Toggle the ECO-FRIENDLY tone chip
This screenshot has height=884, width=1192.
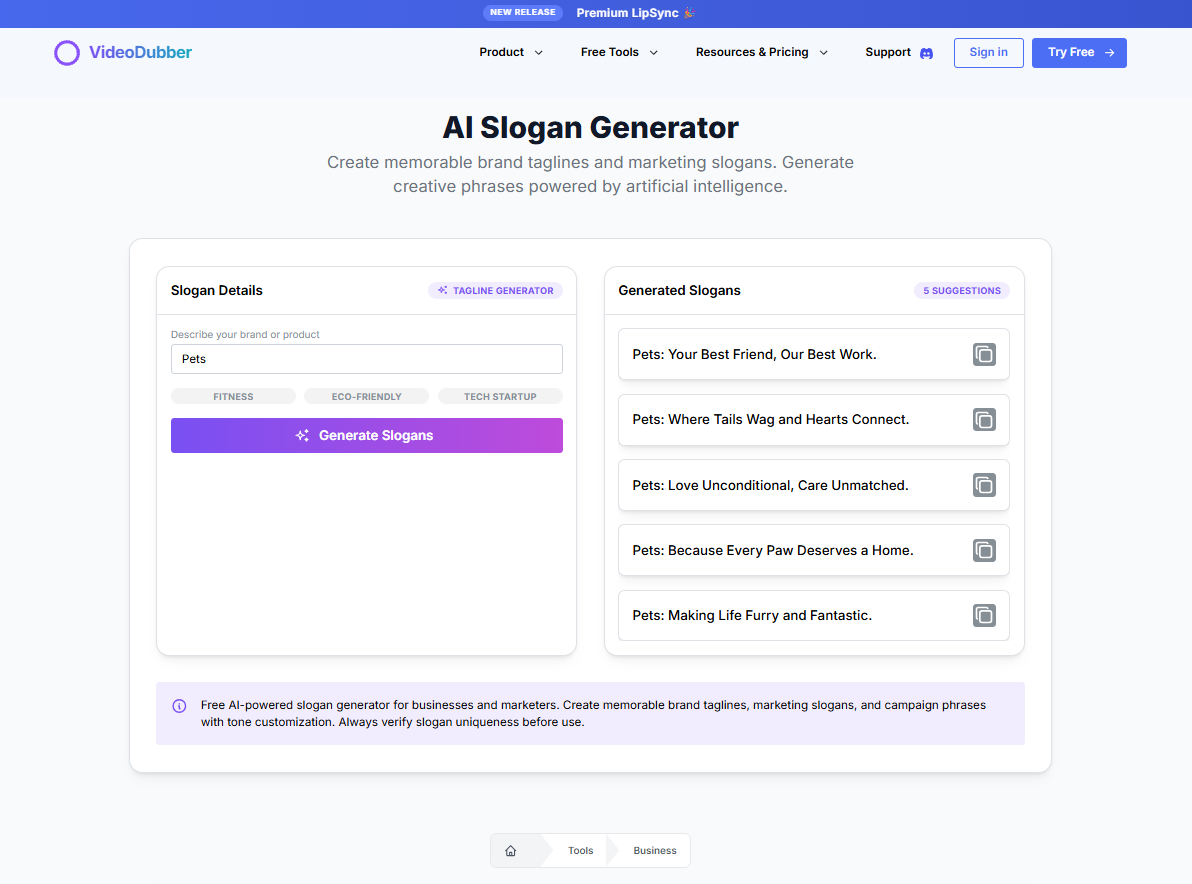pos(366,396)
